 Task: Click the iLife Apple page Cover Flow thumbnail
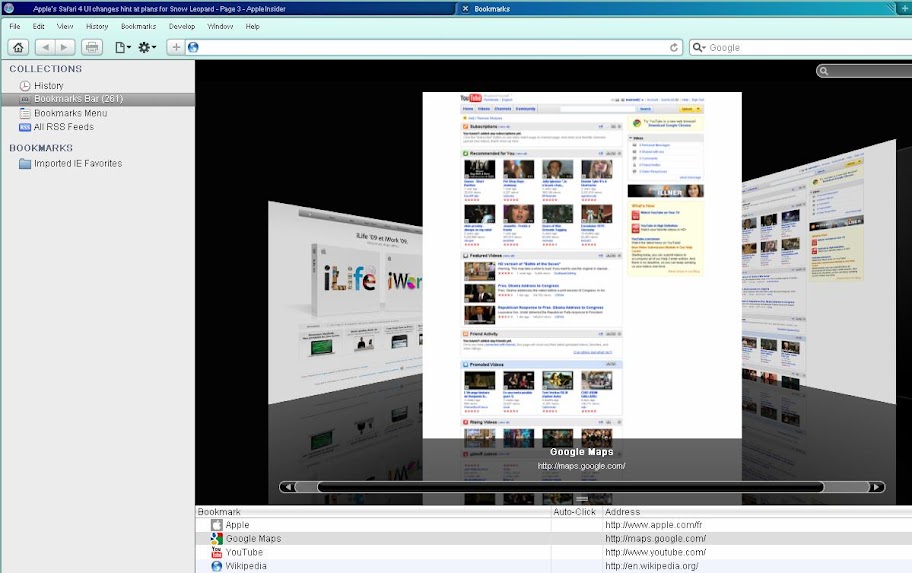345,302
